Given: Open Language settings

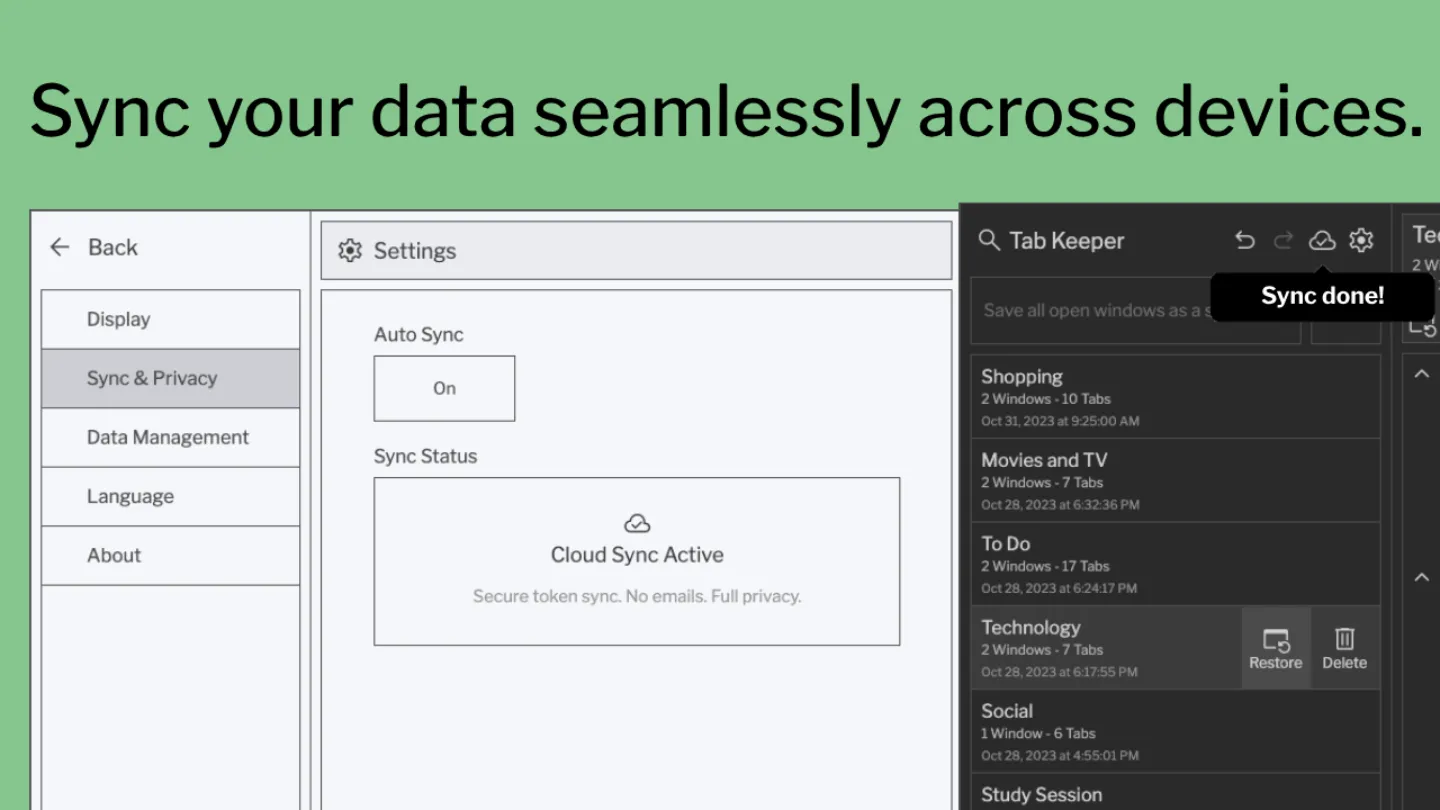Looking at the screenshot, I should 170,496.
